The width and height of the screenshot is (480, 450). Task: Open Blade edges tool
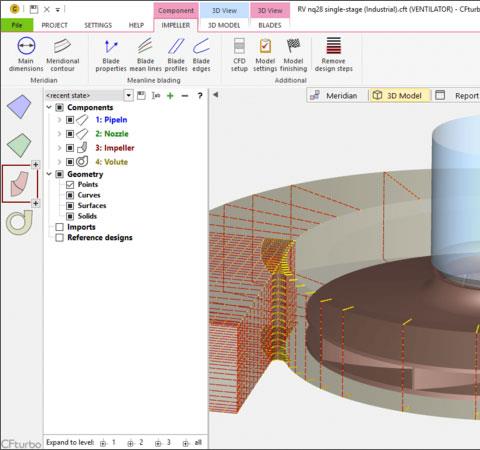[201, 54]
